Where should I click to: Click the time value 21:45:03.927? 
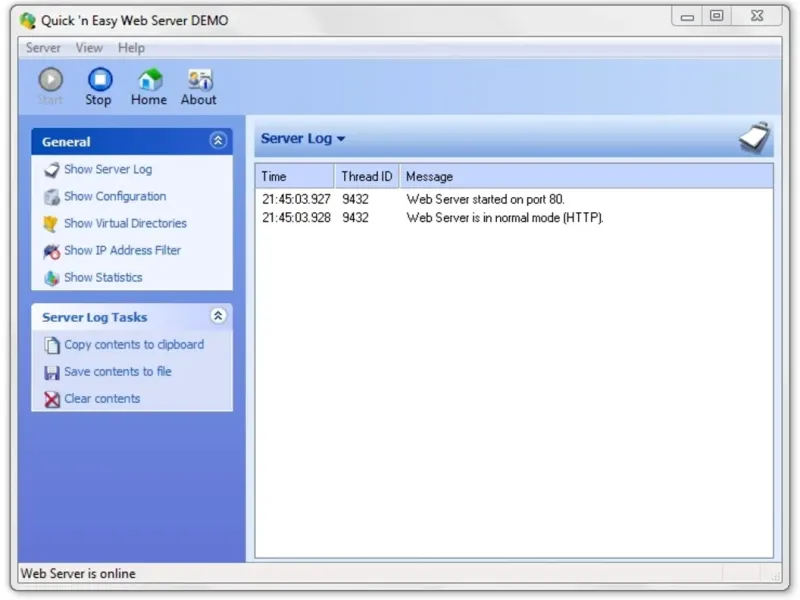coord(296,199)
